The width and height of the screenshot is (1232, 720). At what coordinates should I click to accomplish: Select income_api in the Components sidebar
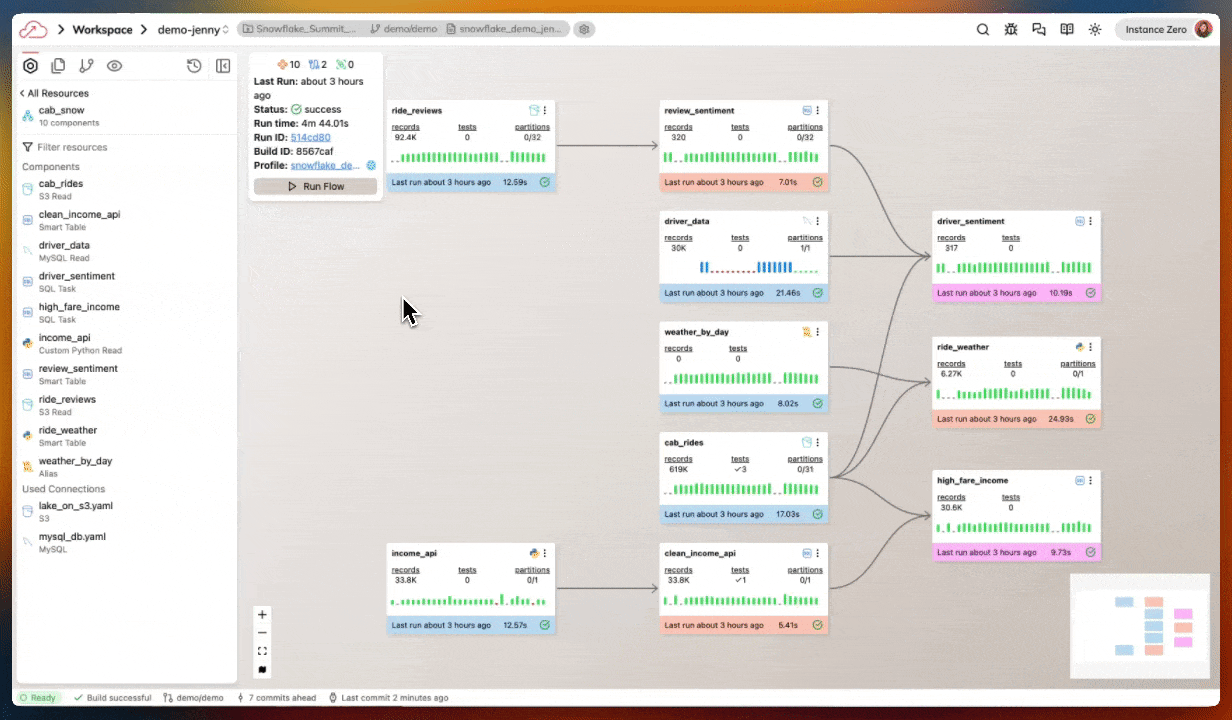pyautogui.click(x=64, y=338)
